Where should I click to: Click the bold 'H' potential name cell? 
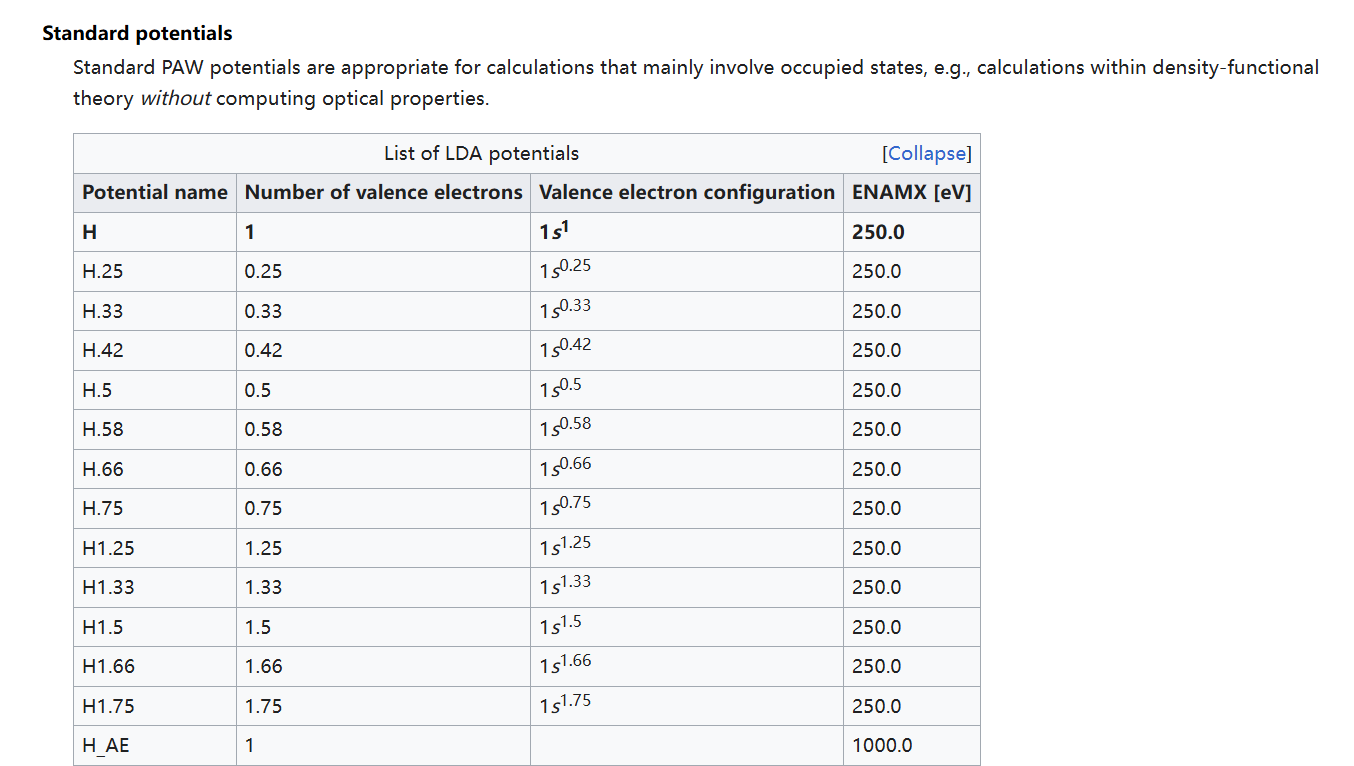[155, 232]
